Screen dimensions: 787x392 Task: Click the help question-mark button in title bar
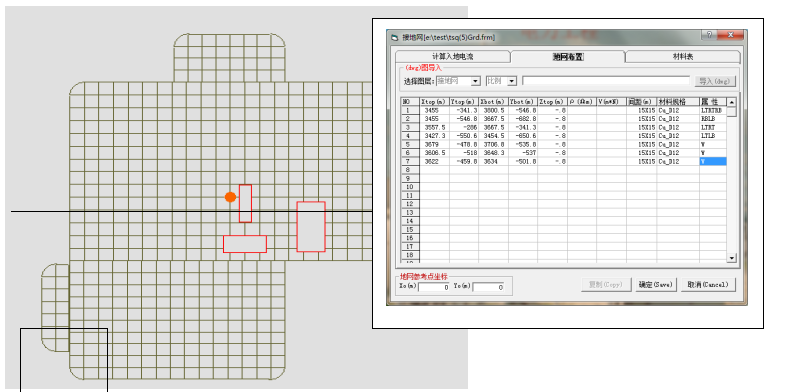(x=709, y=35)
